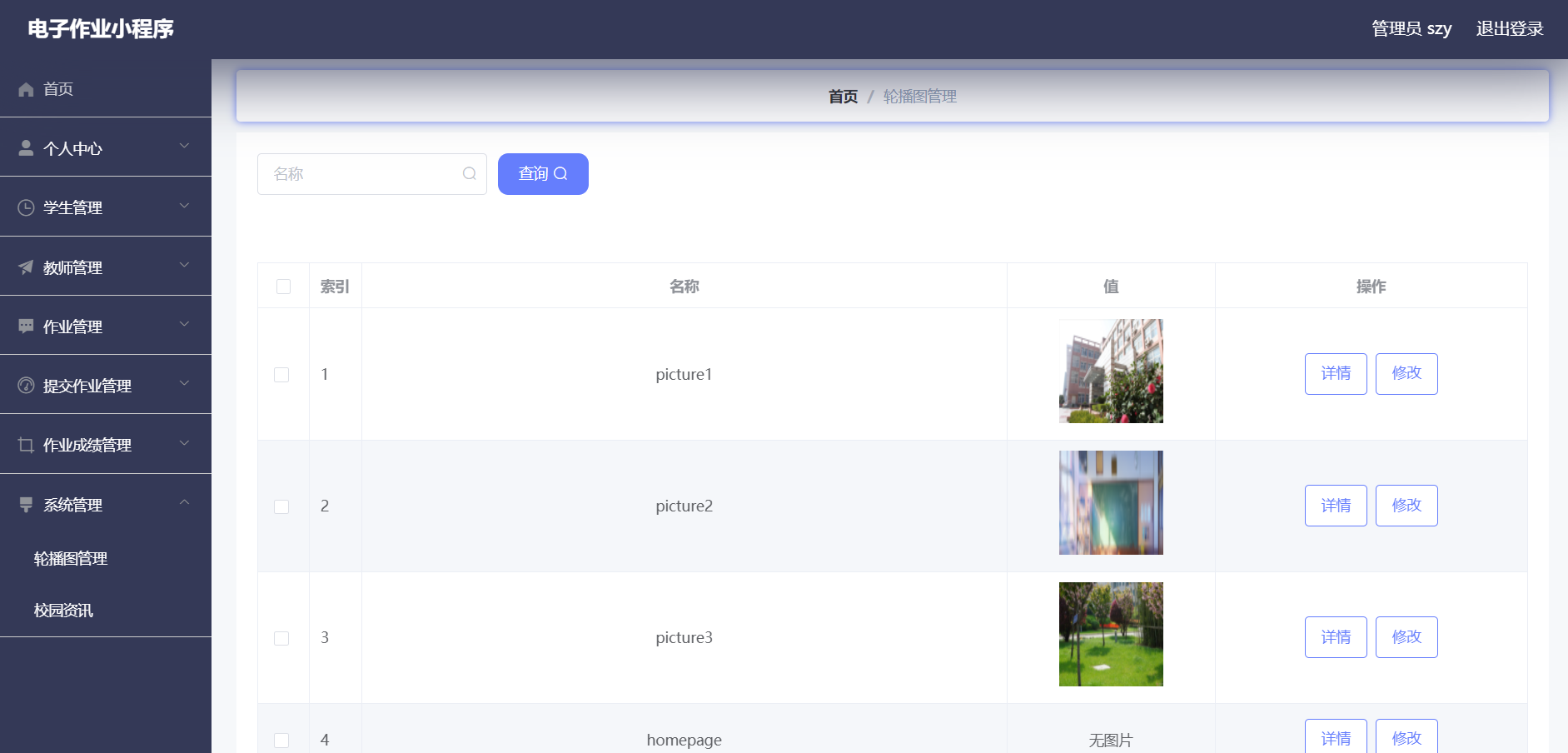Check the checkbox for the picture3 row
This screenshot has width=1568, height=753.
point(281,638)
